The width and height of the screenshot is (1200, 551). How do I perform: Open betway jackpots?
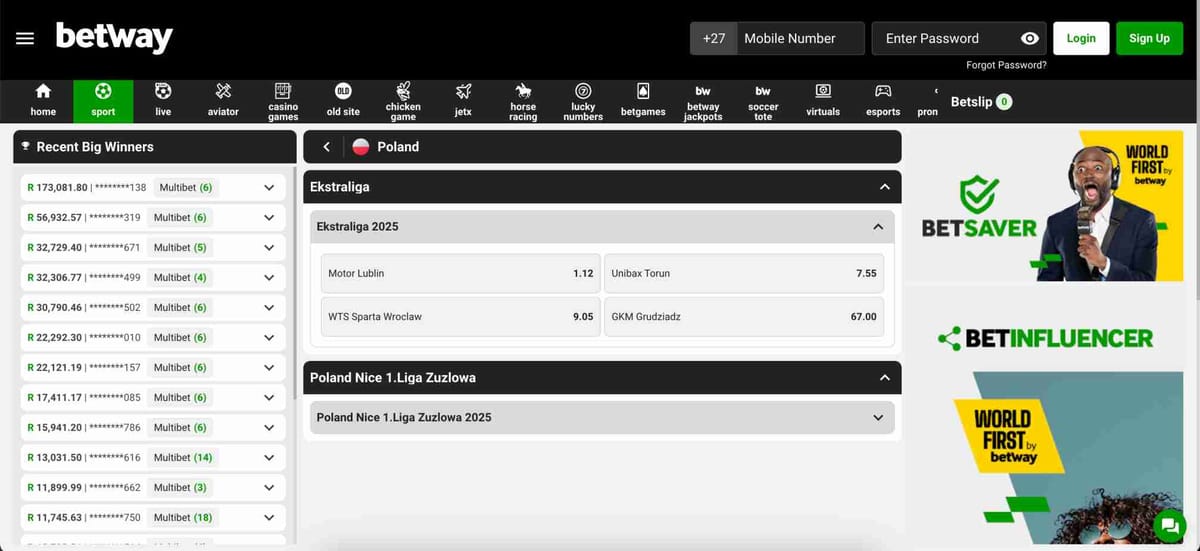pos(703,101)
